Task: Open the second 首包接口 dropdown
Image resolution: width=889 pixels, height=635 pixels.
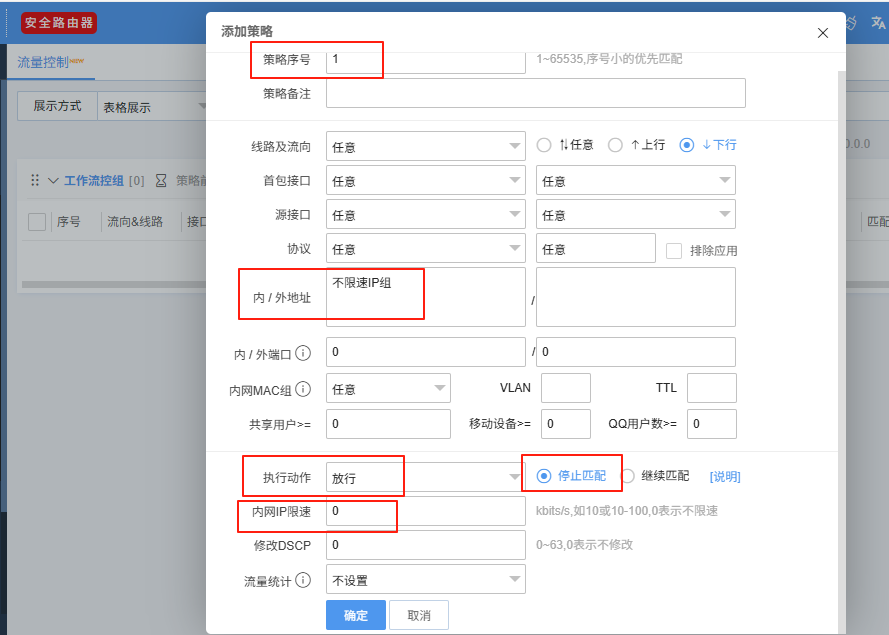Action: click(636, 180)
